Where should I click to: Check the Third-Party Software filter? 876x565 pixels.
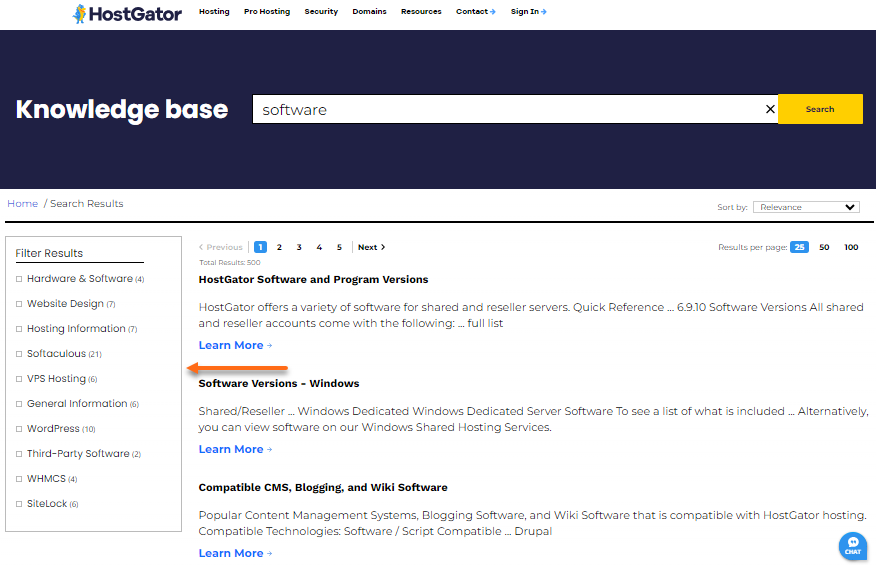pyautogui.click(x=19, y=454)
